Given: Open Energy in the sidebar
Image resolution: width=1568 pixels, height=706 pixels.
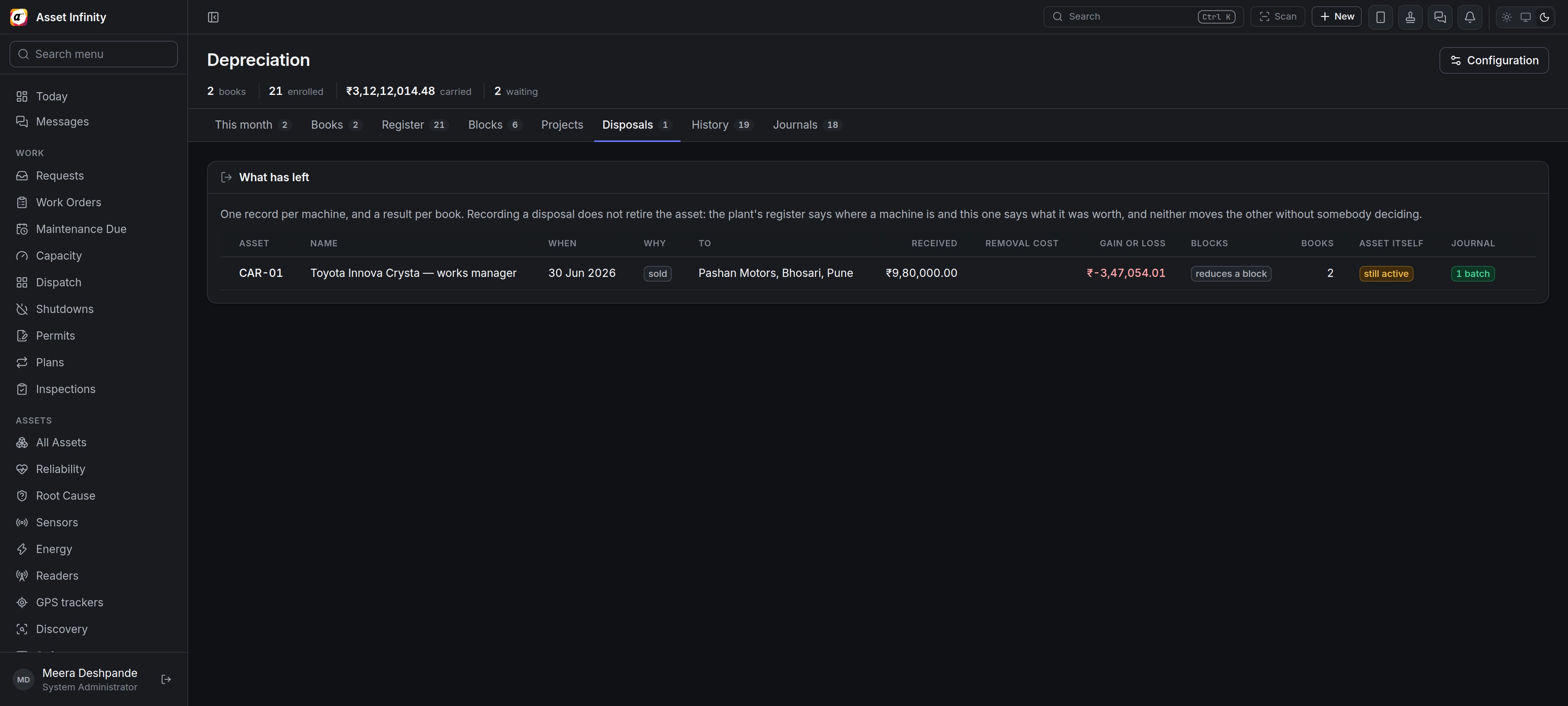Looking at the screenshot, I should [94, 549].
